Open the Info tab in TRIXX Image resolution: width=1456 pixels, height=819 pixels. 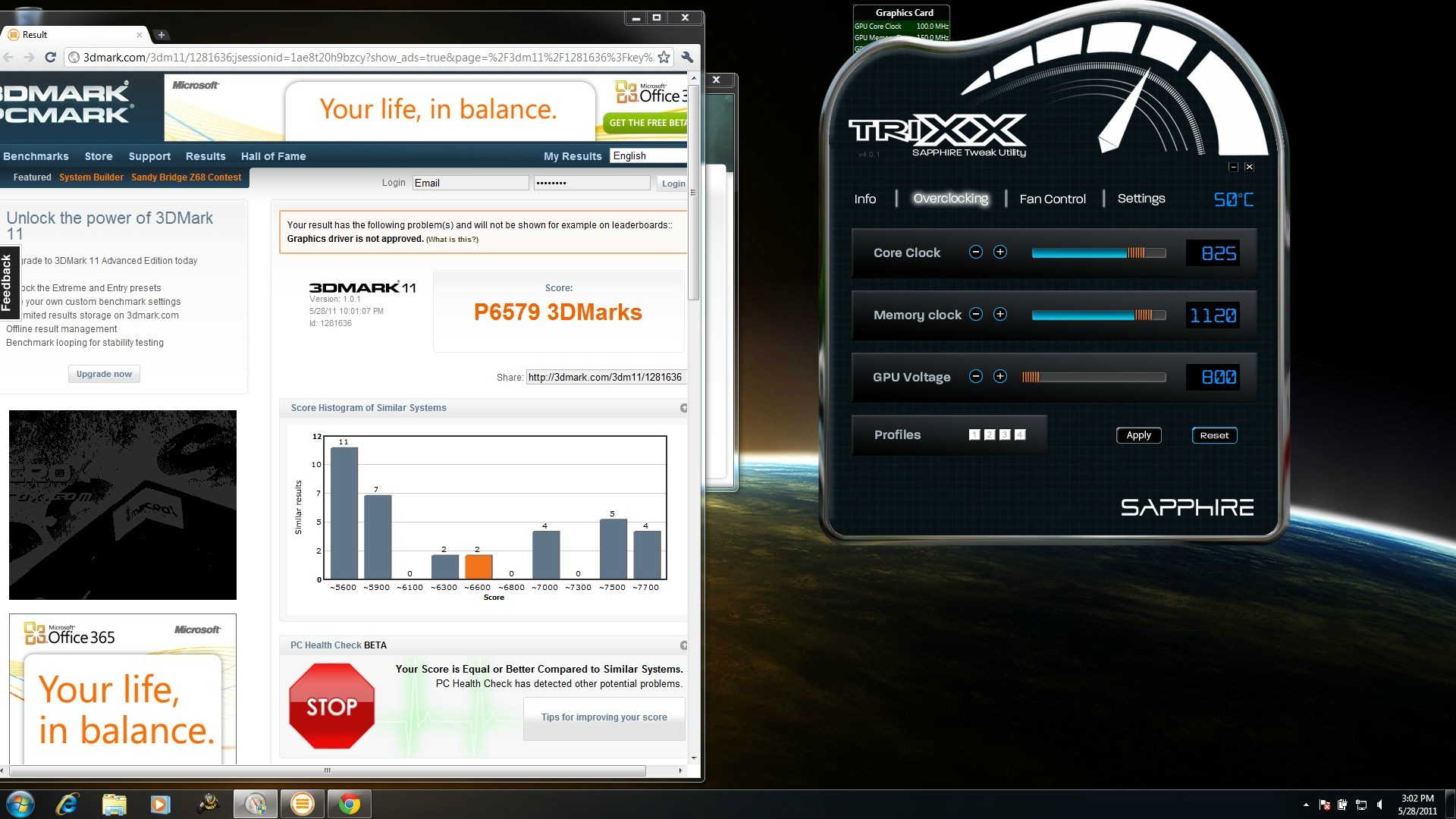pyautogui.click(x=864, y=199)
